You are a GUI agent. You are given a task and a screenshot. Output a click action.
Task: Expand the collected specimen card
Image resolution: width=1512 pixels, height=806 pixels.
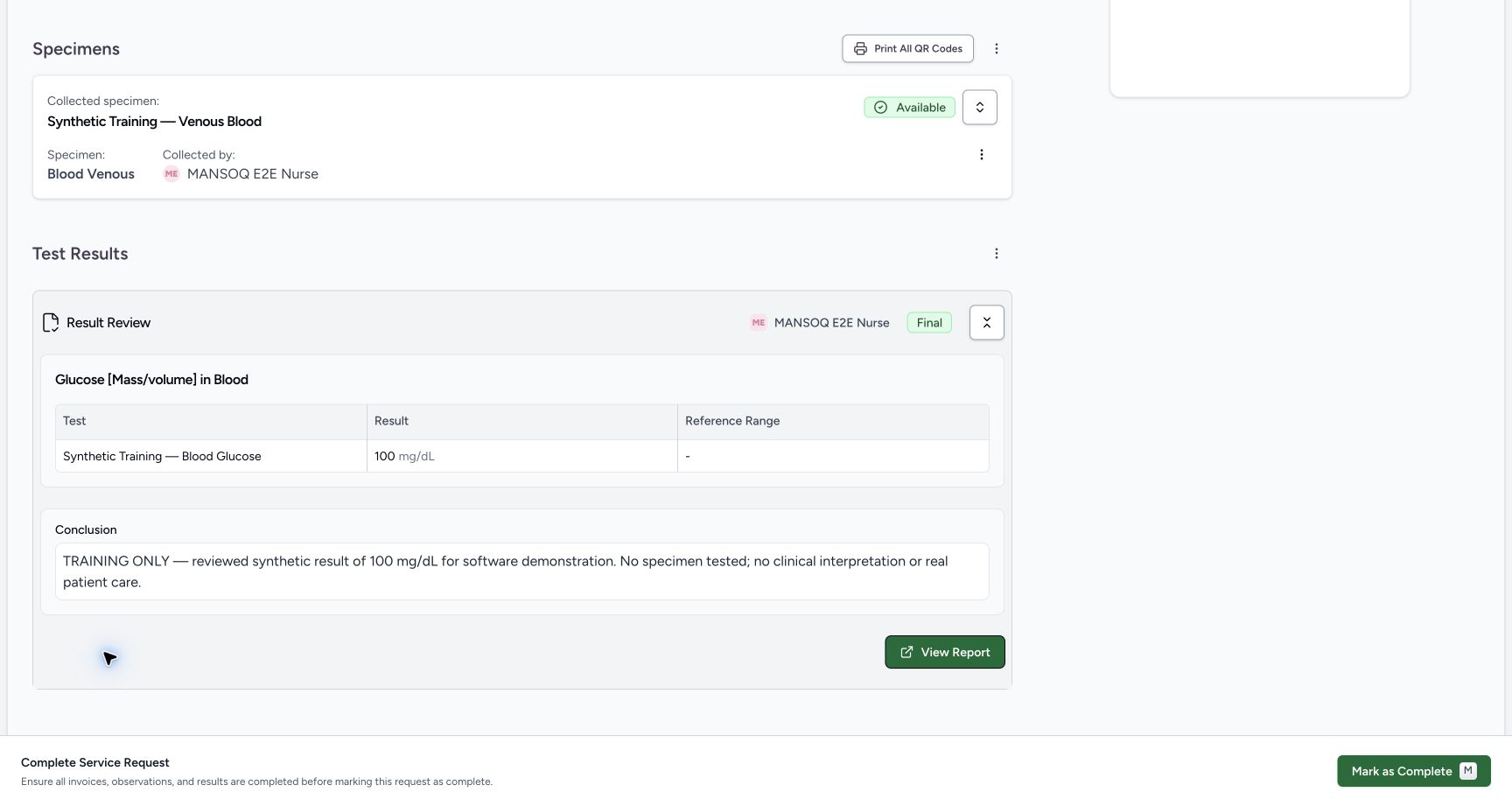979,108
